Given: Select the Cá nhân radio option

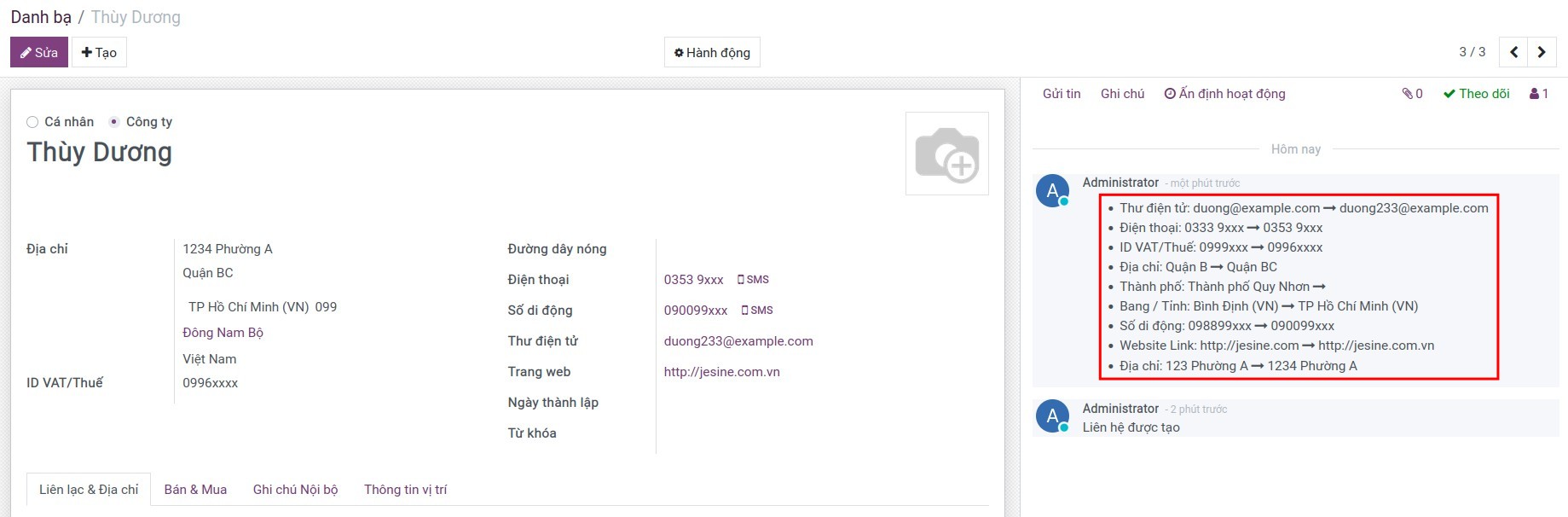Looking at the screenshot, I should tap(32, 122).
